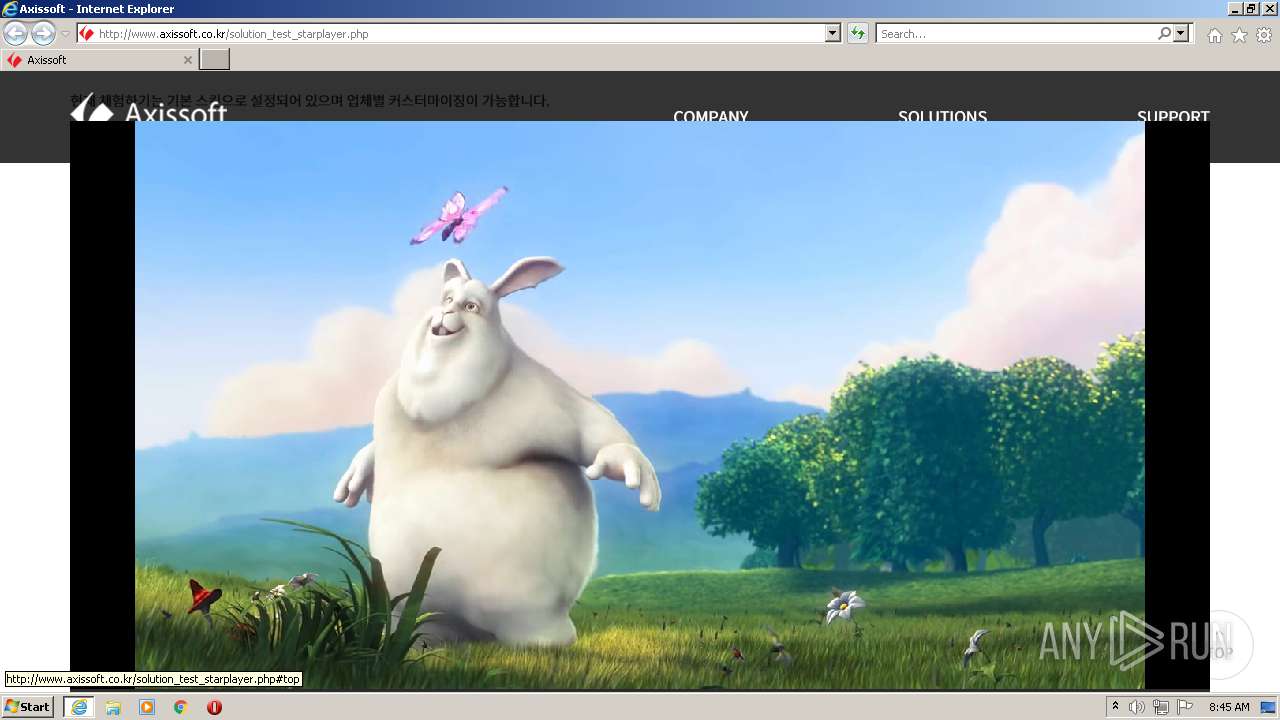Open the Chrome taskbar icon

point(181,707)
